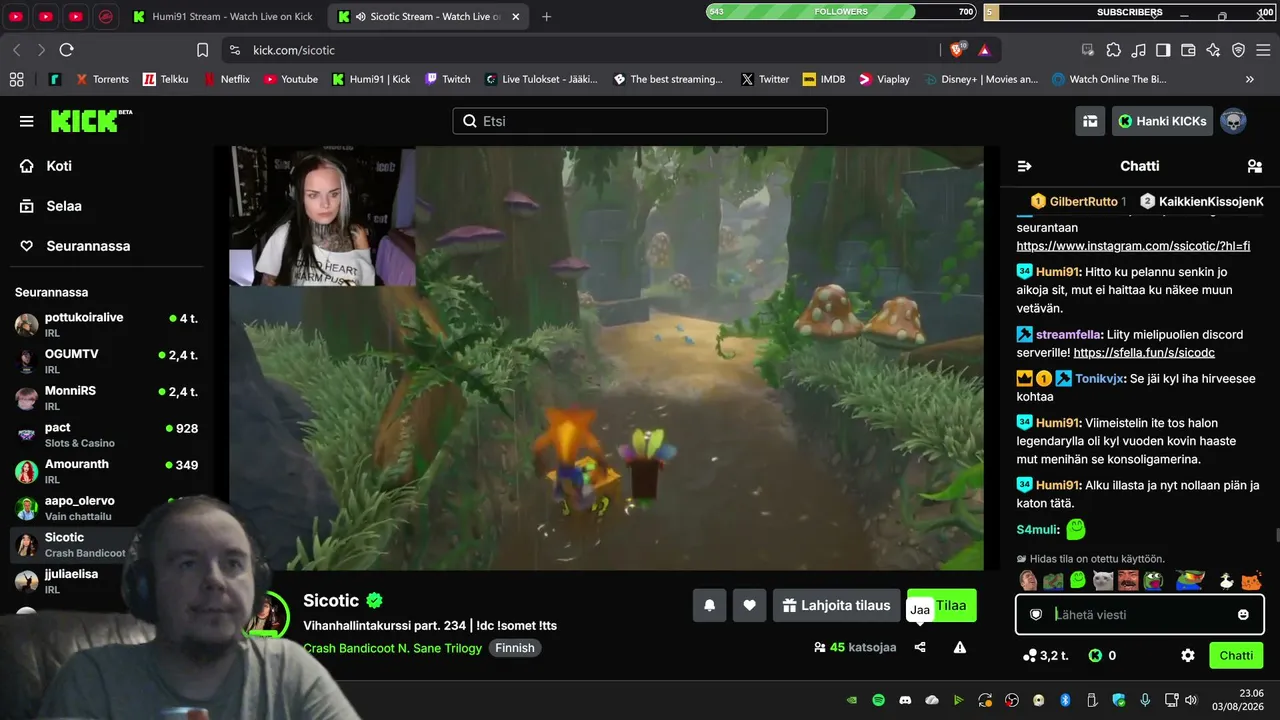This screenshot has height=720, width=1280.
Task: Click the heart follow button for Sicotic
Action: [x=749, y=605]
